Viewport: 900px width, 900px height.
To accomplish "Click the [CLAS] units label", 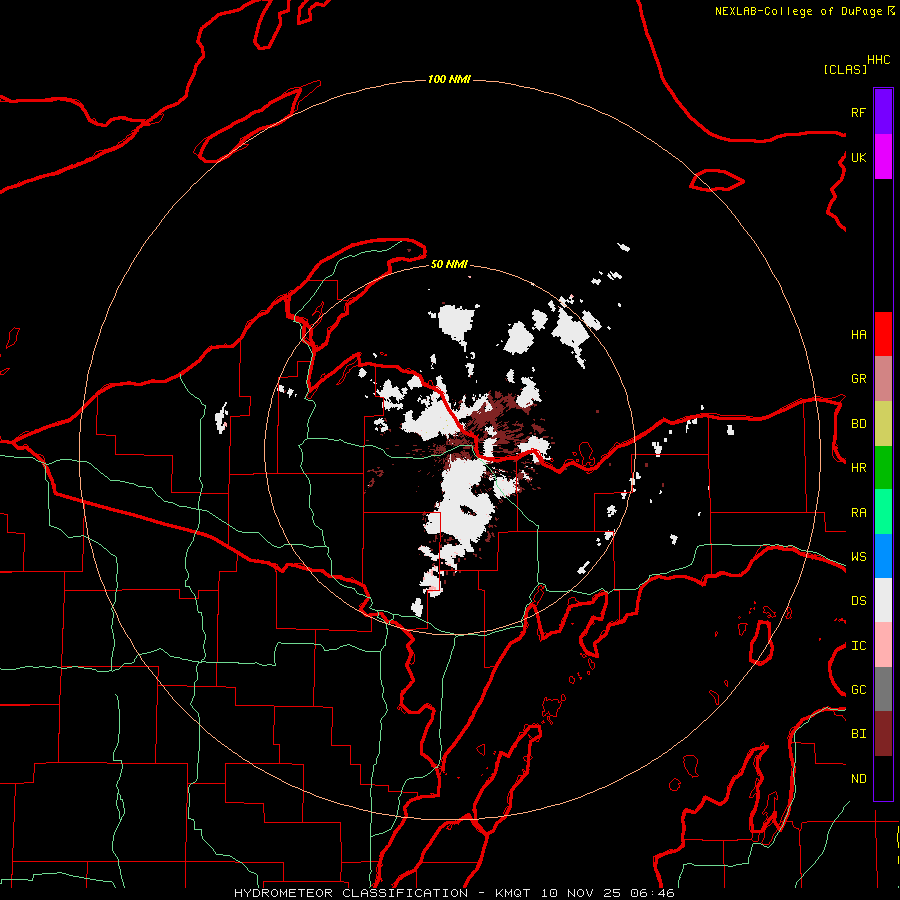I will (845, 69).
